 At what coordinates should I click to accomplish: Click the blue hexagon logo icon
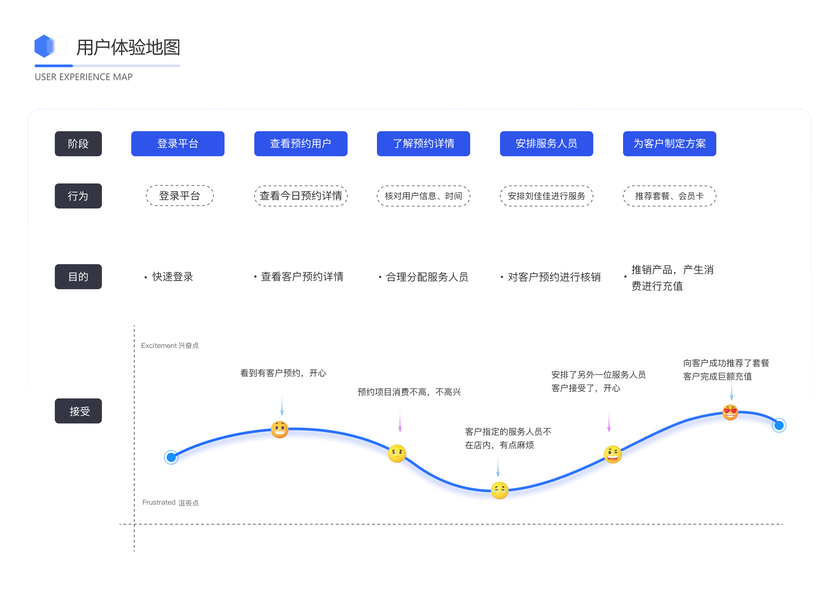[x=44, y=46]
